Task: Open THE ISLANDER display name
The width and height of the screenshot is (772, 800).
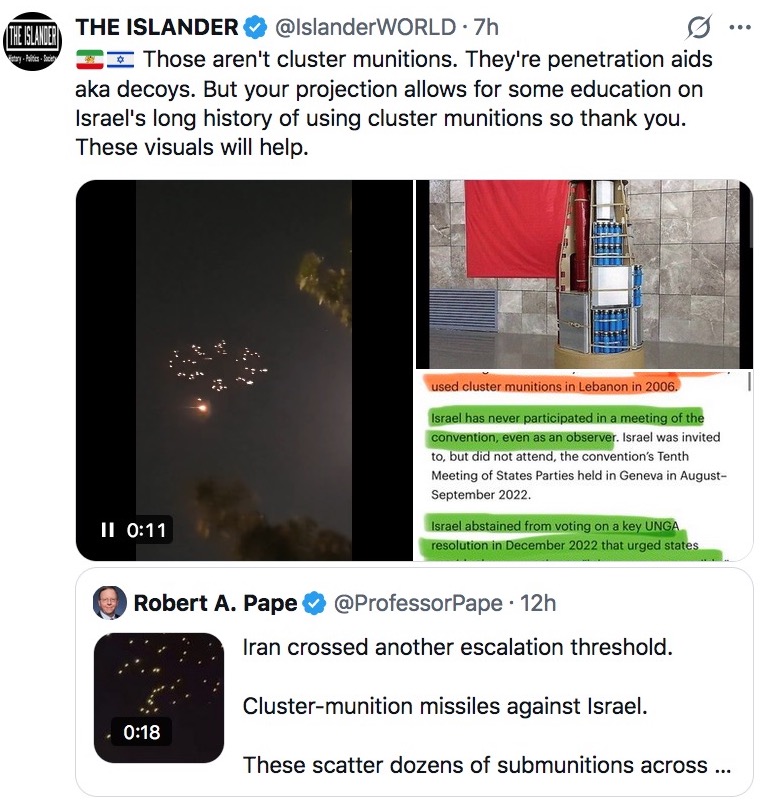Action: point(157,27)
